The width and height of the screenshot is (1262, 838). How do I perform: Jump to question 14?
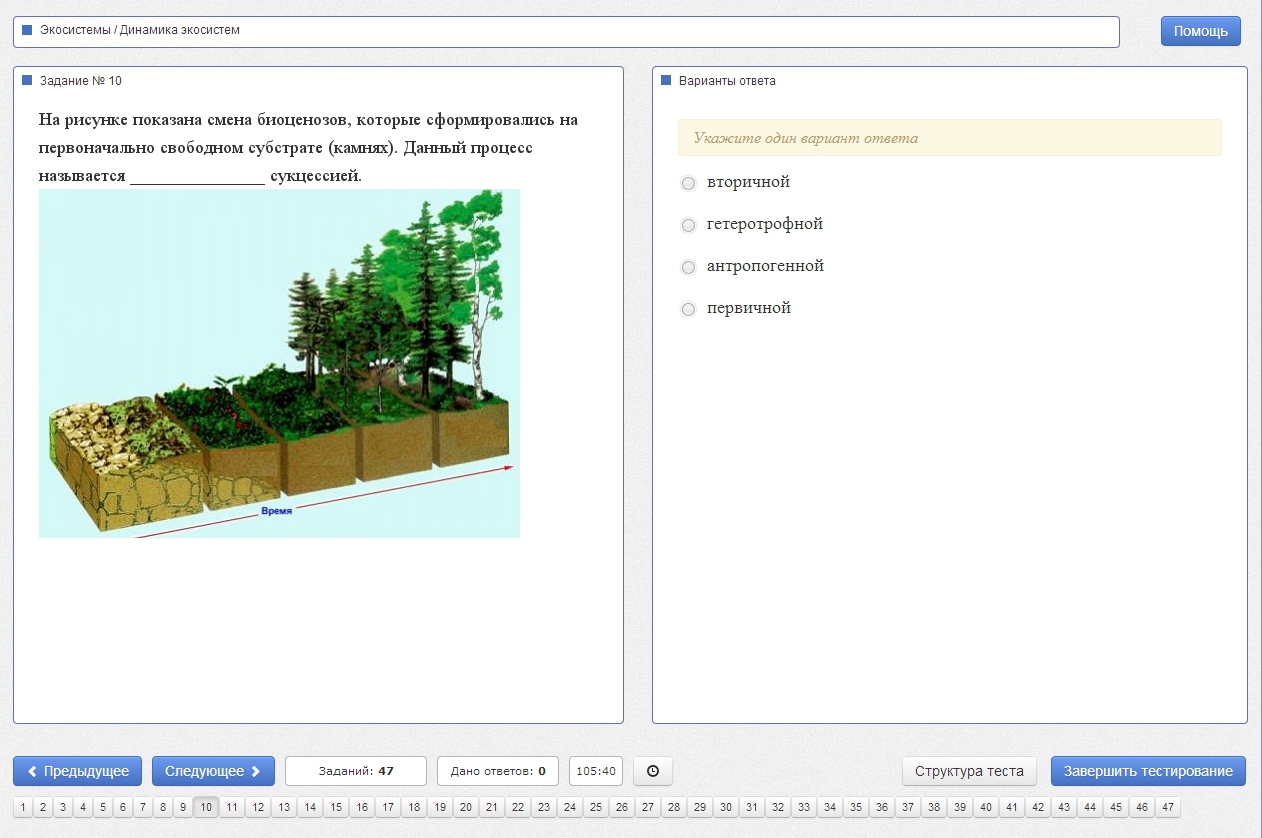click(x=310, y=807)
